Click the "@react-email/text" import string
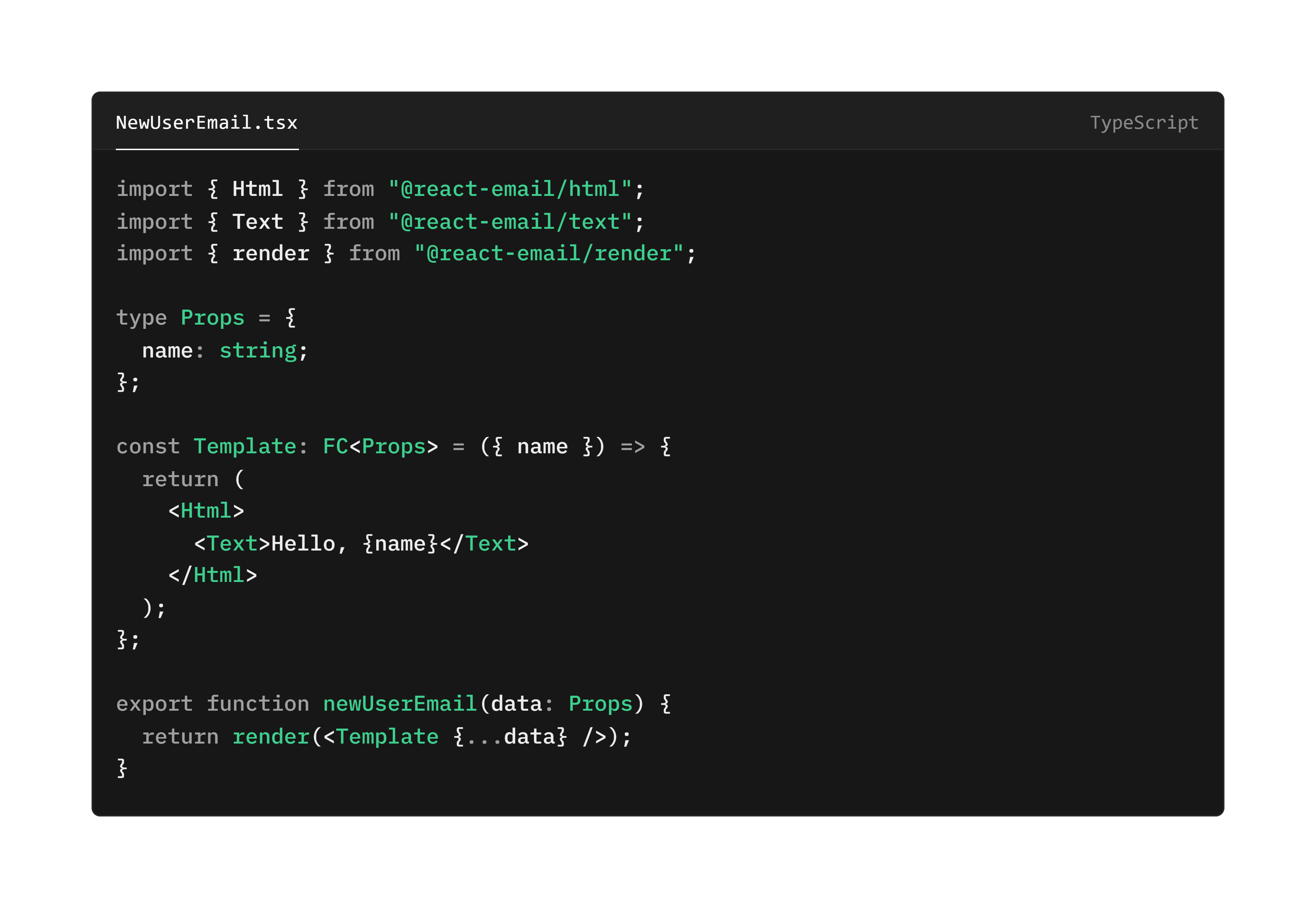 [510, 221]
